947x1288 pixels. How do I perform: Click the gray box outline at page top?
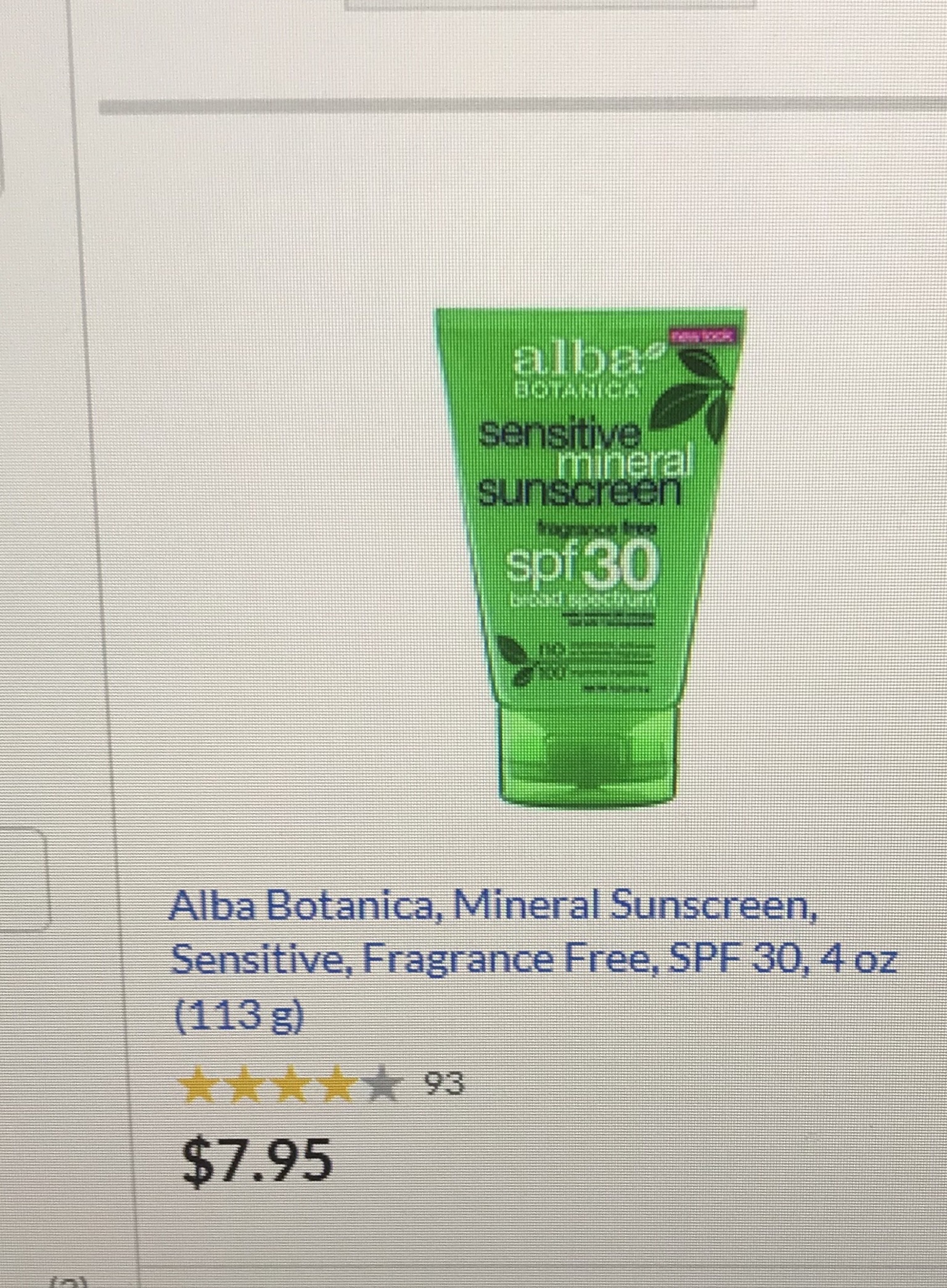pyautogui.click(x=550, y=6)
